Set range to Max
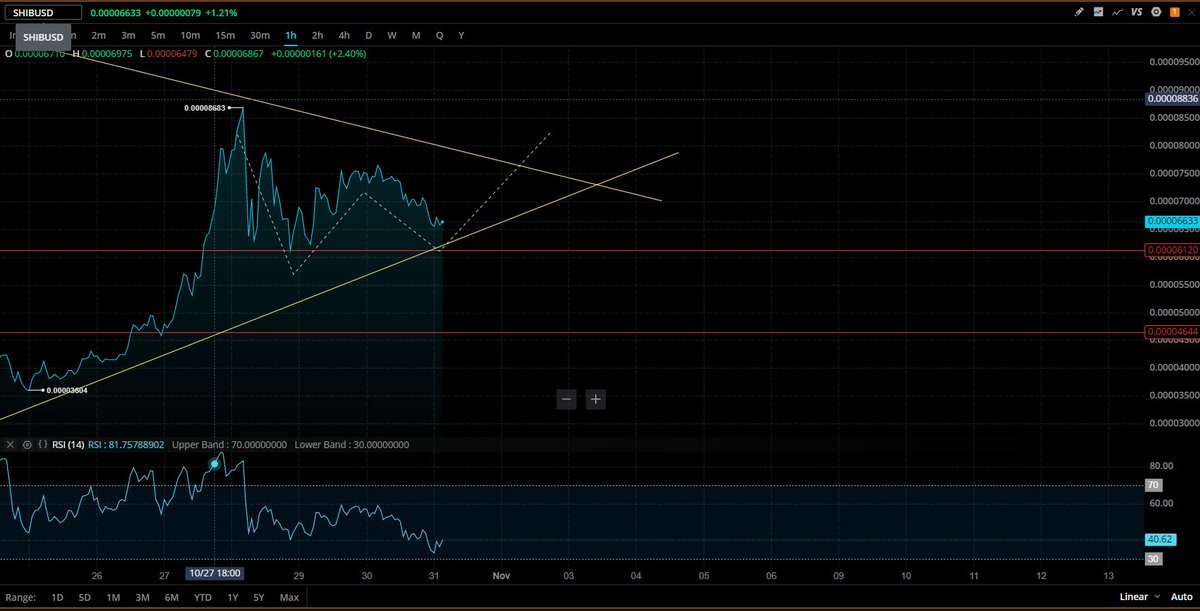Image resolution: width=1200 pixels, height=611 pixels. coord(289,597)
